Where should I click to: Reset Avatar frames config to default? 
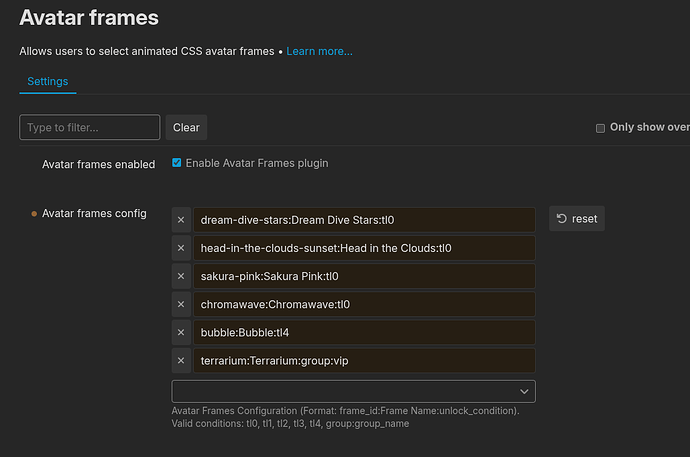click(x=577, y=219)
